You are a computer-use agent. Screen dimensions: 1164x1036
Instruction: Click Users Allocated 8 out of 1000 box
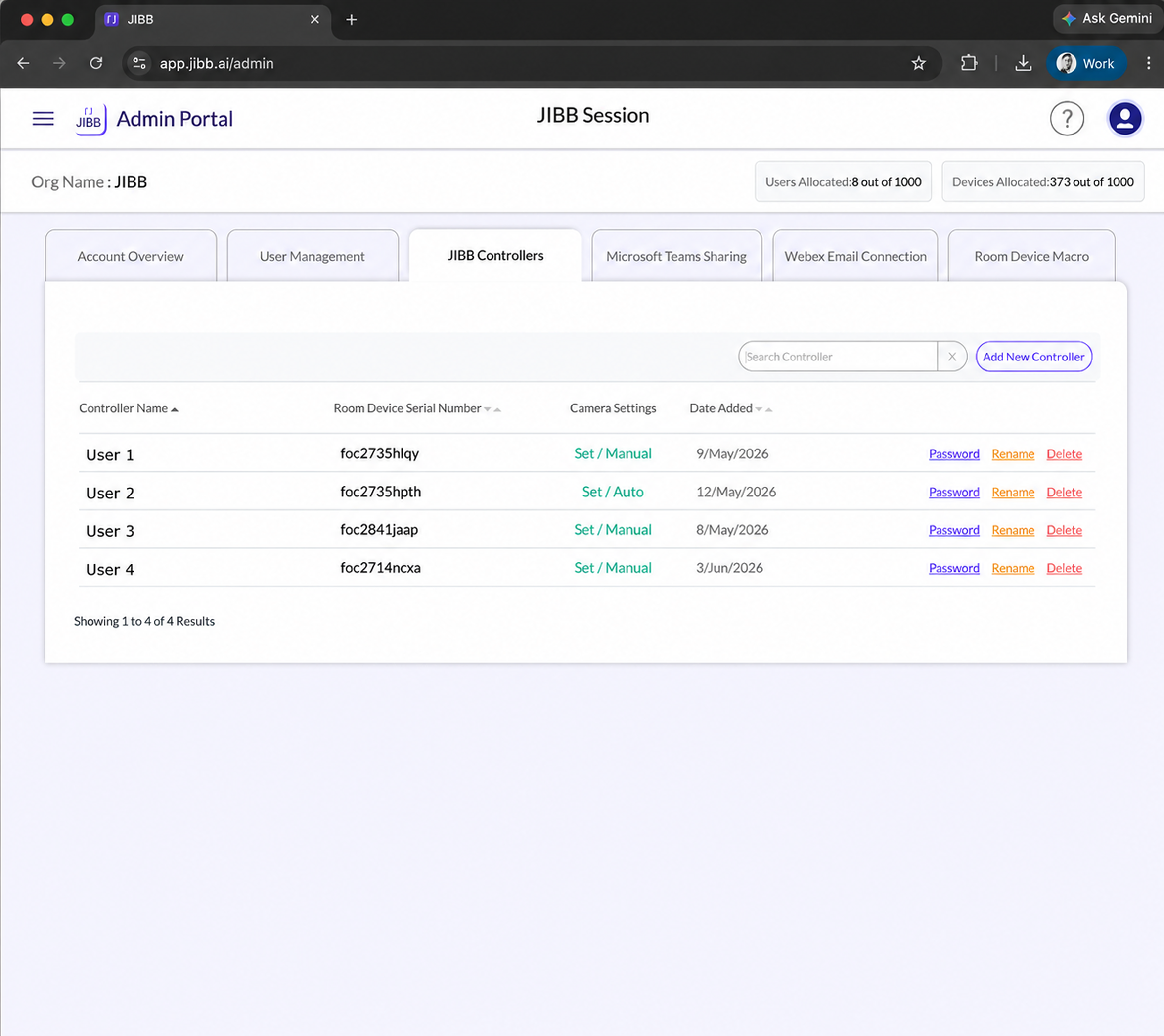(843, 181)
